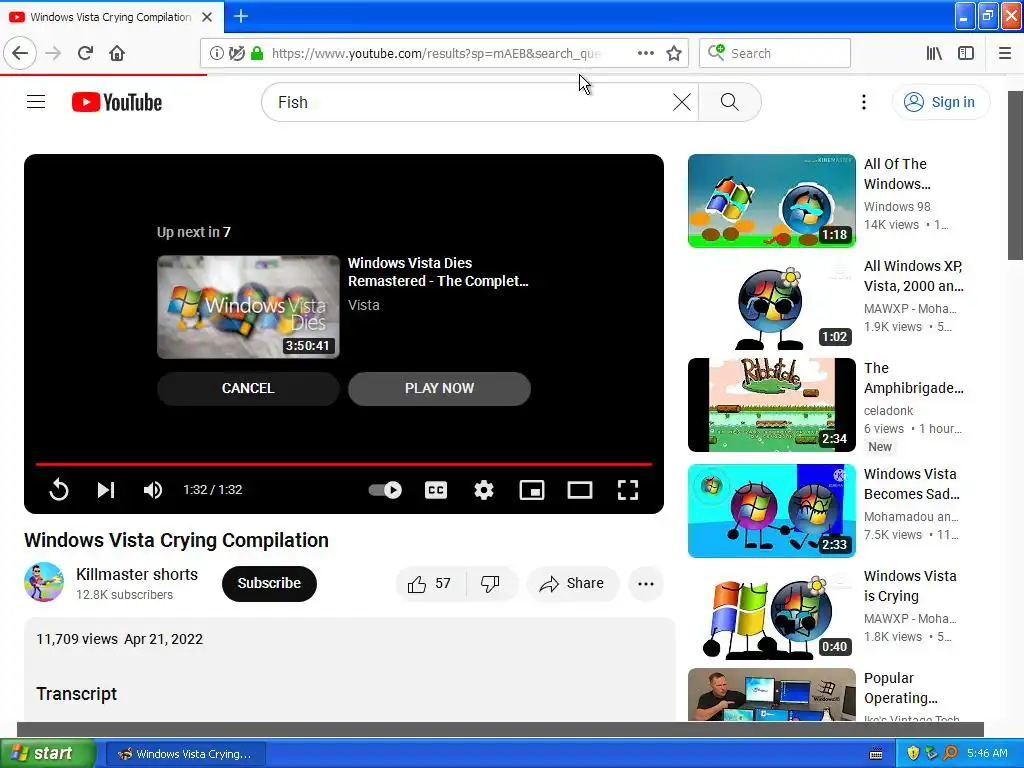Show site information icon
1024x768 pixels.
coord(216,53)
